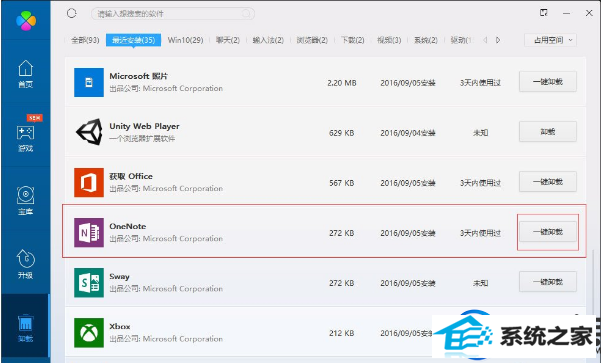Open the Home (首页) sidebar icon
Viewport: 601px width, 363px height.
pos(25,74)
